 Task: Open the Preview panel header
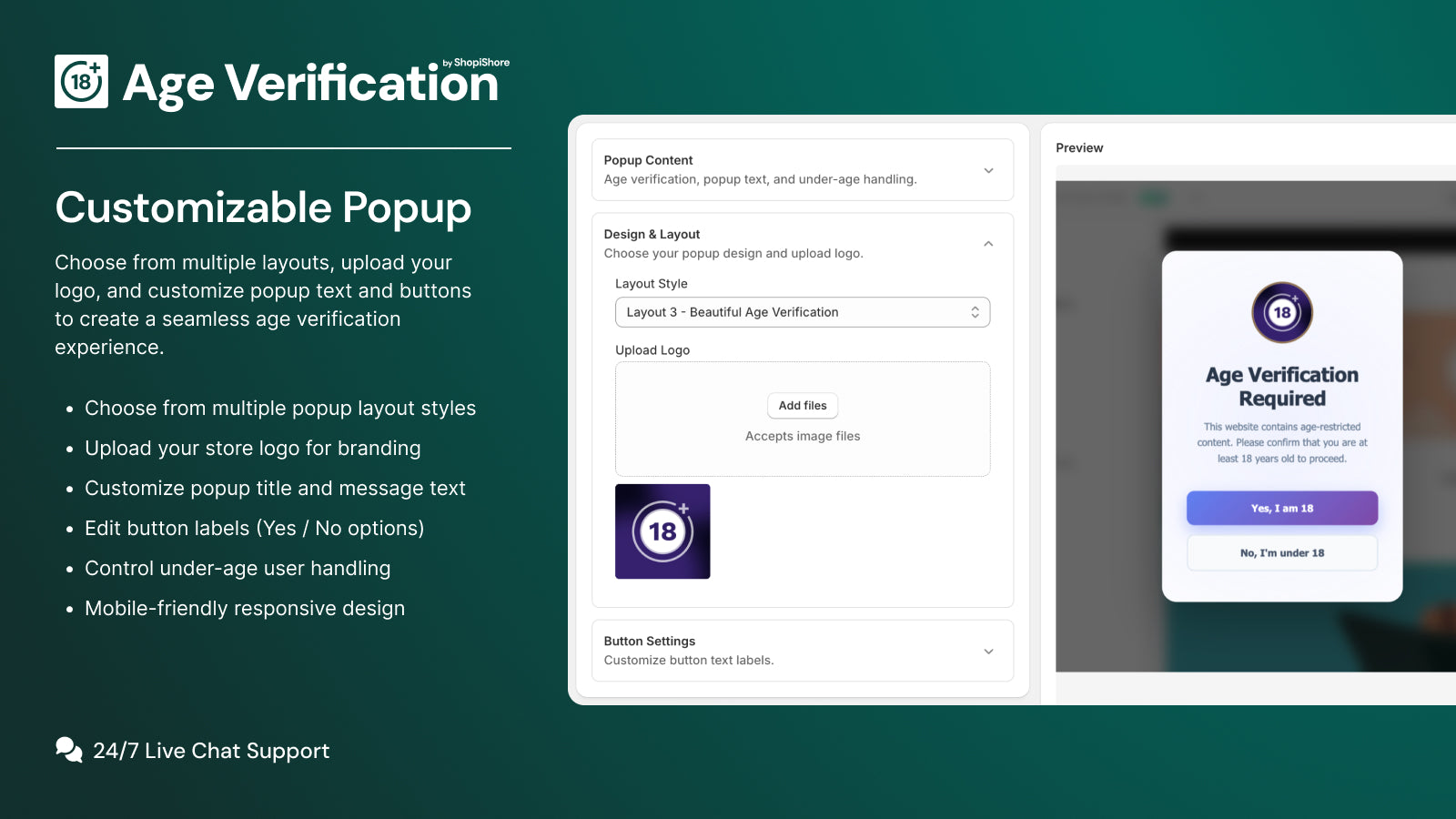click(x=1079, y=147)
